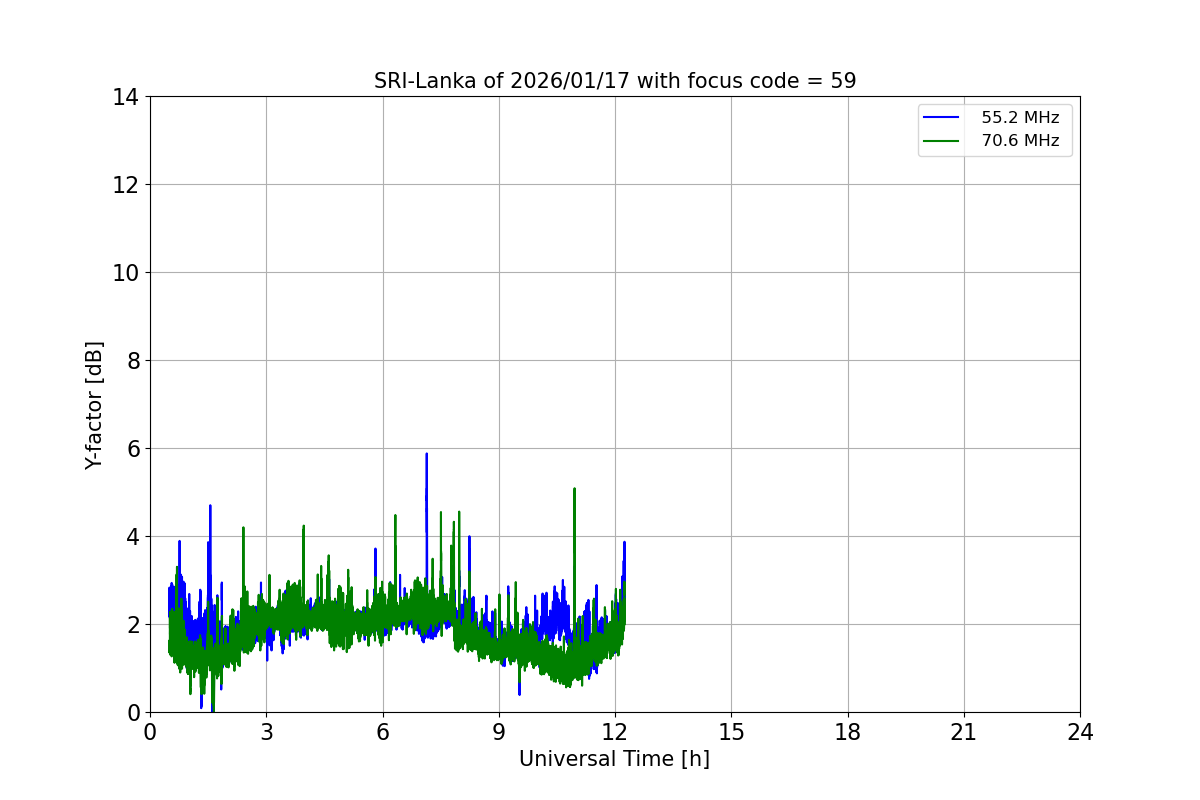This screenshot has width=1200, height=800.
Task: Click y-axis tick label '14'
Action: 125,97
